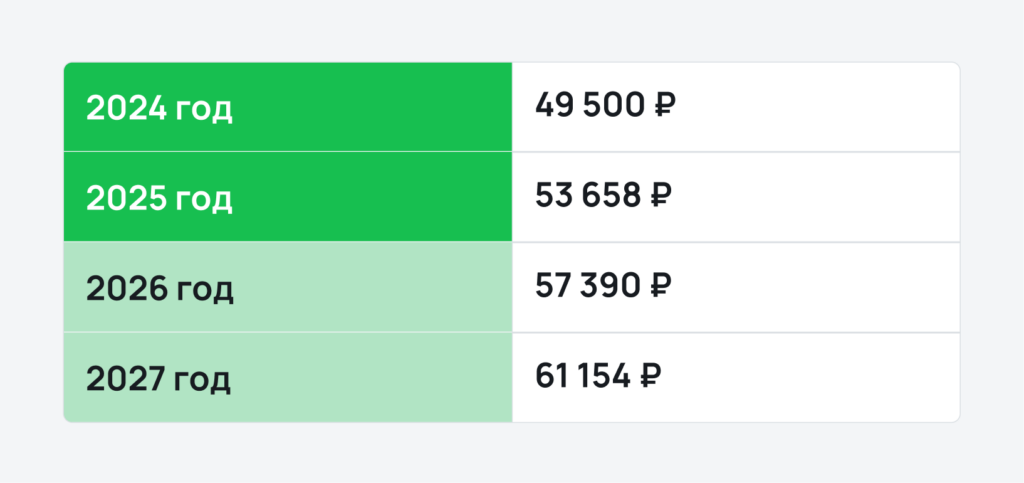The image size is (1024, 483).
Task: Click the ruble symbol next to 53 658
Action: tap(661, 195)
